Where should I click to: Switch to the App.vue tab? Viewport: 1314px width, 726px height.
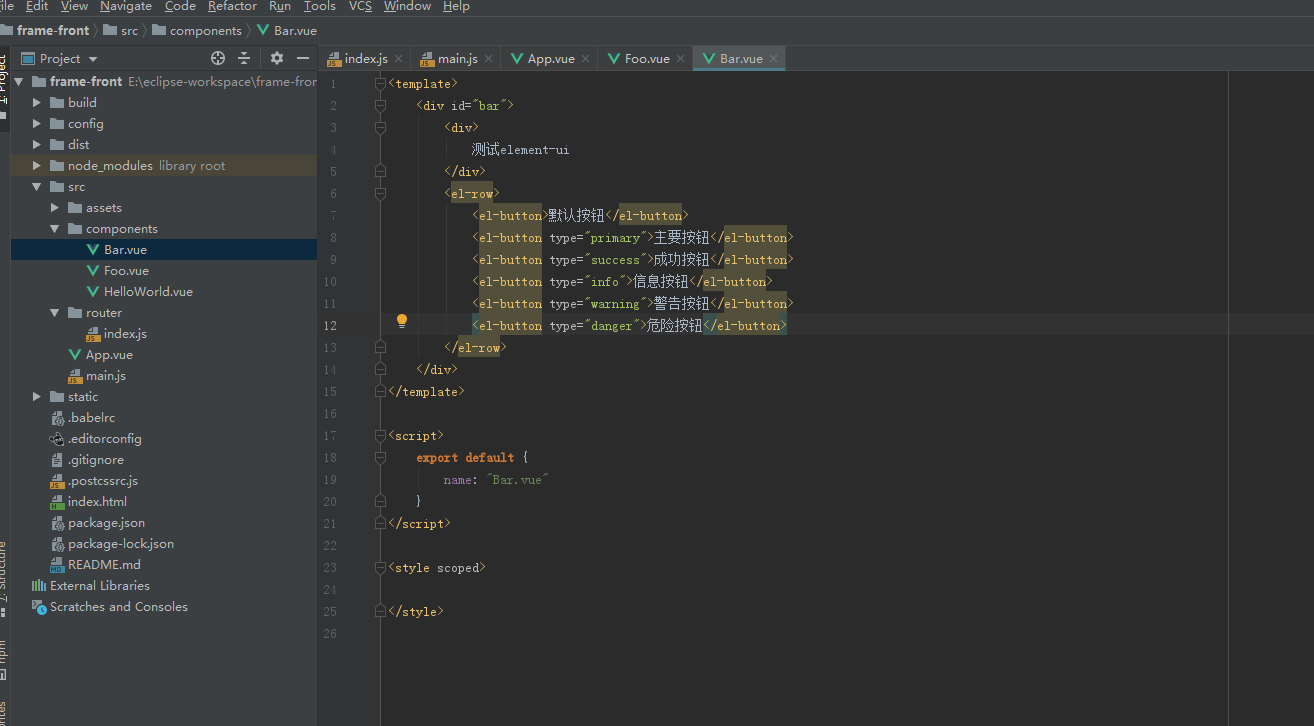(x=551, y=59)
